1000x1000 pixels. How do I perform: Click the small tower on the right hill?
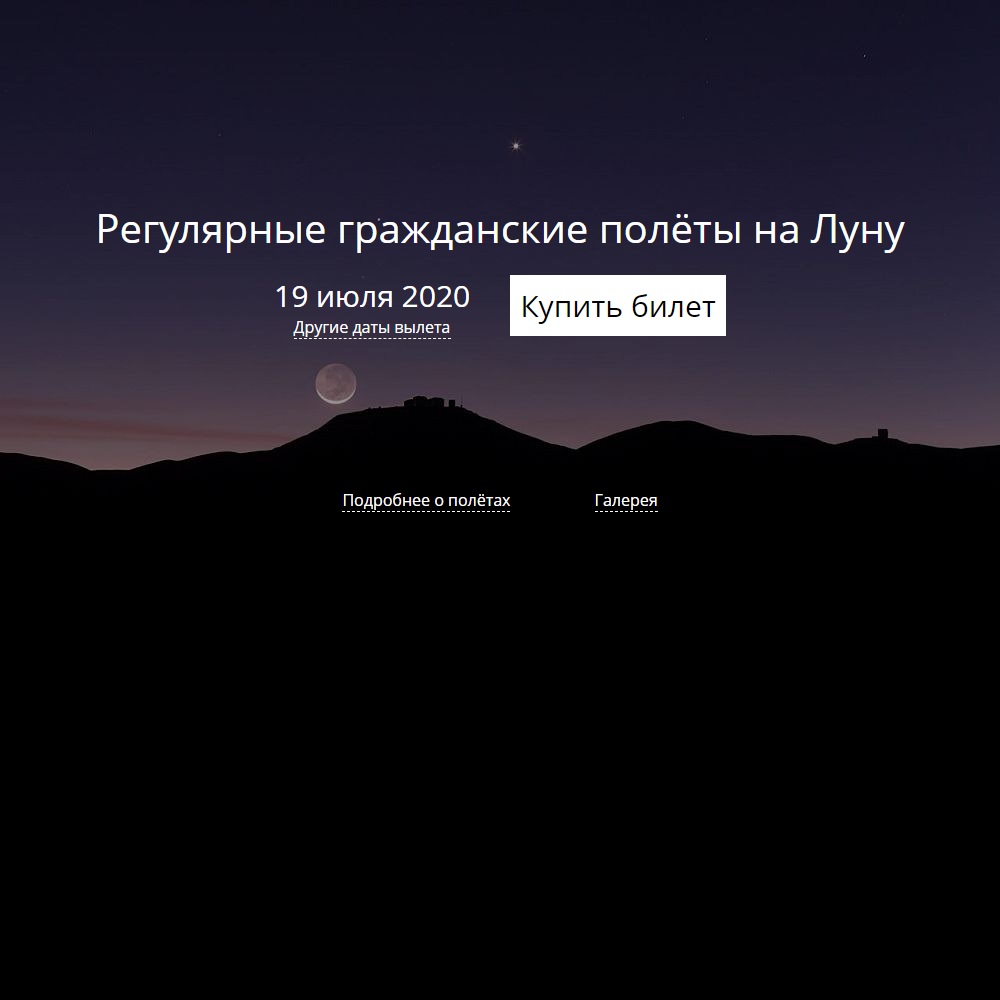(881, 434)
